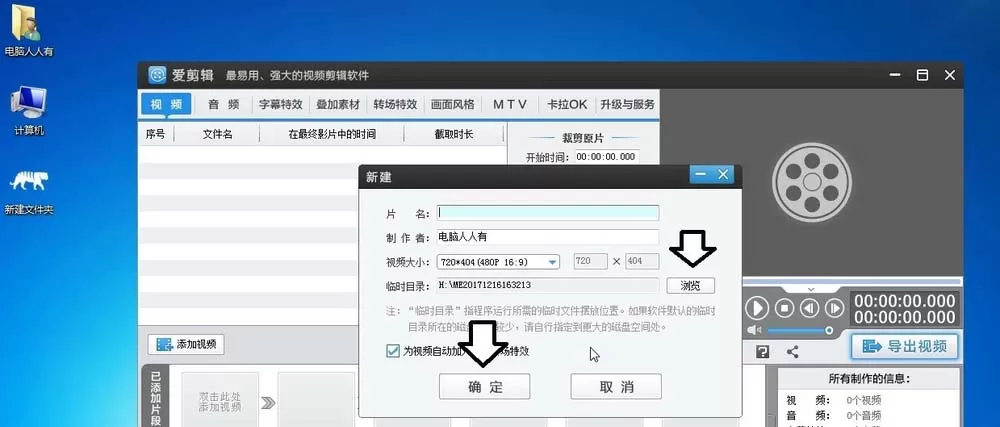Open the 计算机 desktop icon
This screenshot has width=1000, height=427.
pos(28,111)
